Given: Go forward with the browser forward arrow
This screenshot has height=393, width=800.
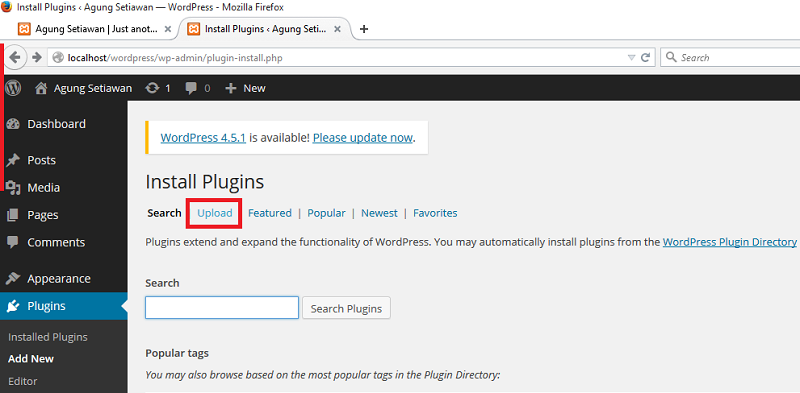Looking at the screenshot, I should (x=36, y=57).
